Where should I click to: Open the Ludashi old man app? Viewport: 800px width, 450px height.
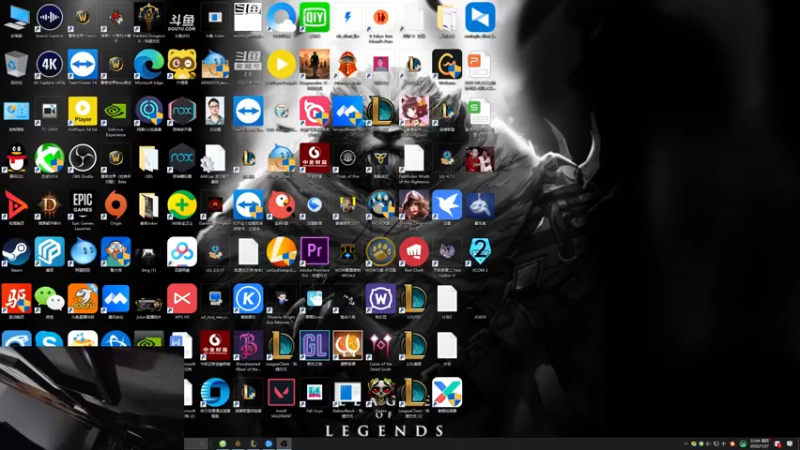116,252
